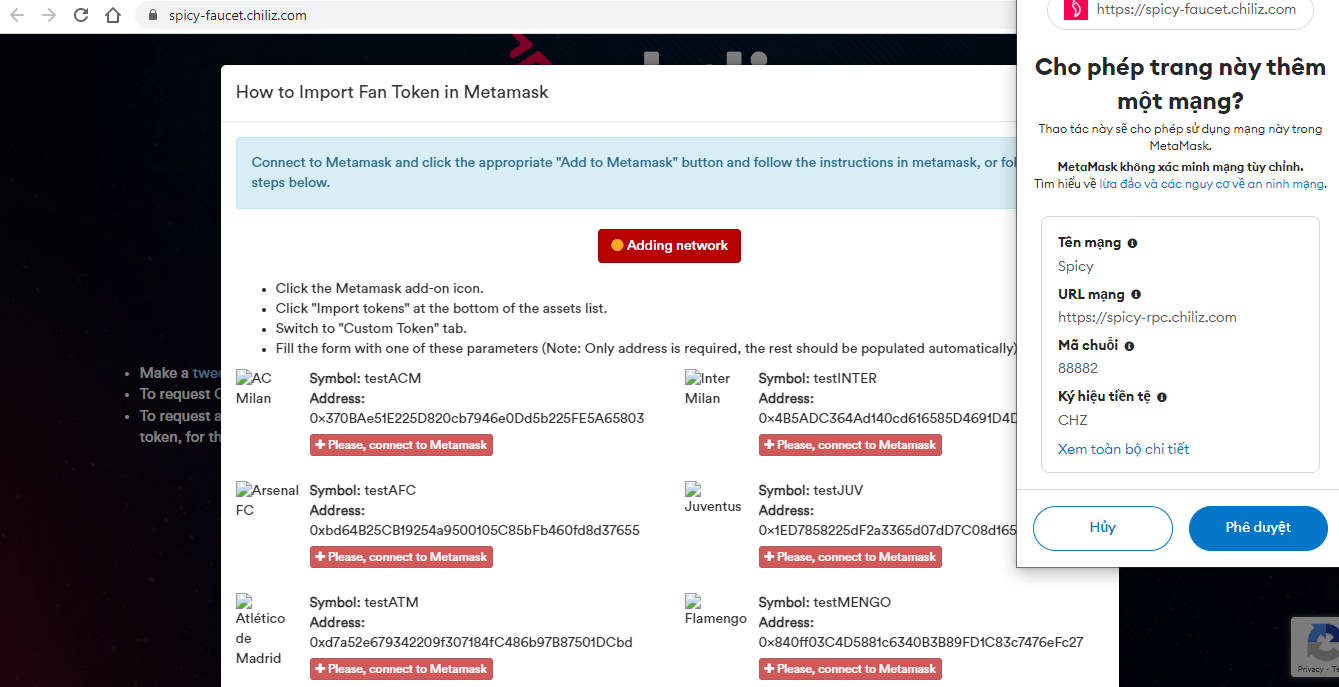Viewport: 1339px width, 687px height.
Task: Click Symbol: testINTER label
Action: 818,378
